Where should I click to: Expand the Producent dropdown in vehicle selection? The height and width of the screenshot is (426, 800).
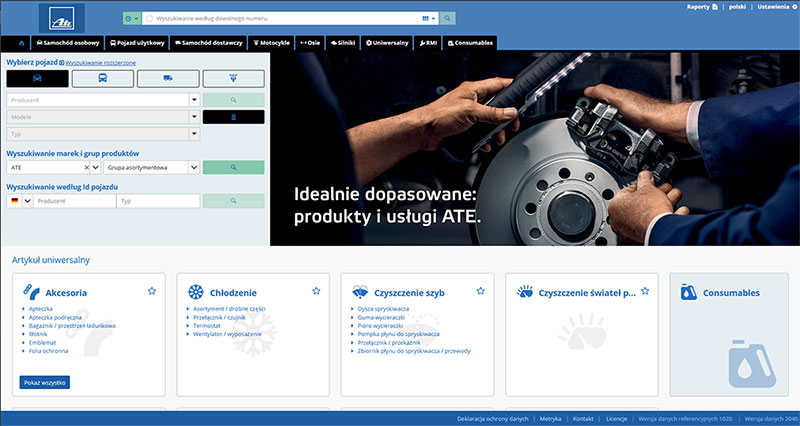pos(194,100)
